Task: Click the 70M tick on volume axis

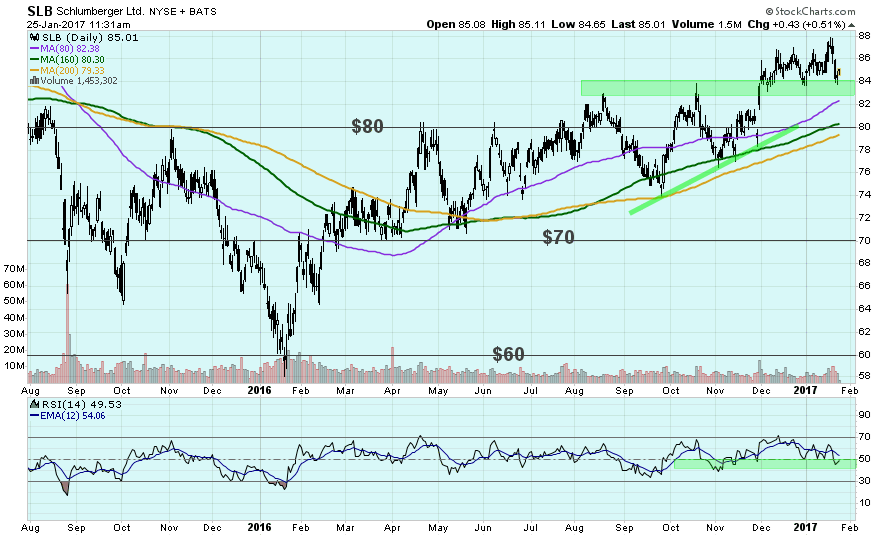Action: click(14, 269)
